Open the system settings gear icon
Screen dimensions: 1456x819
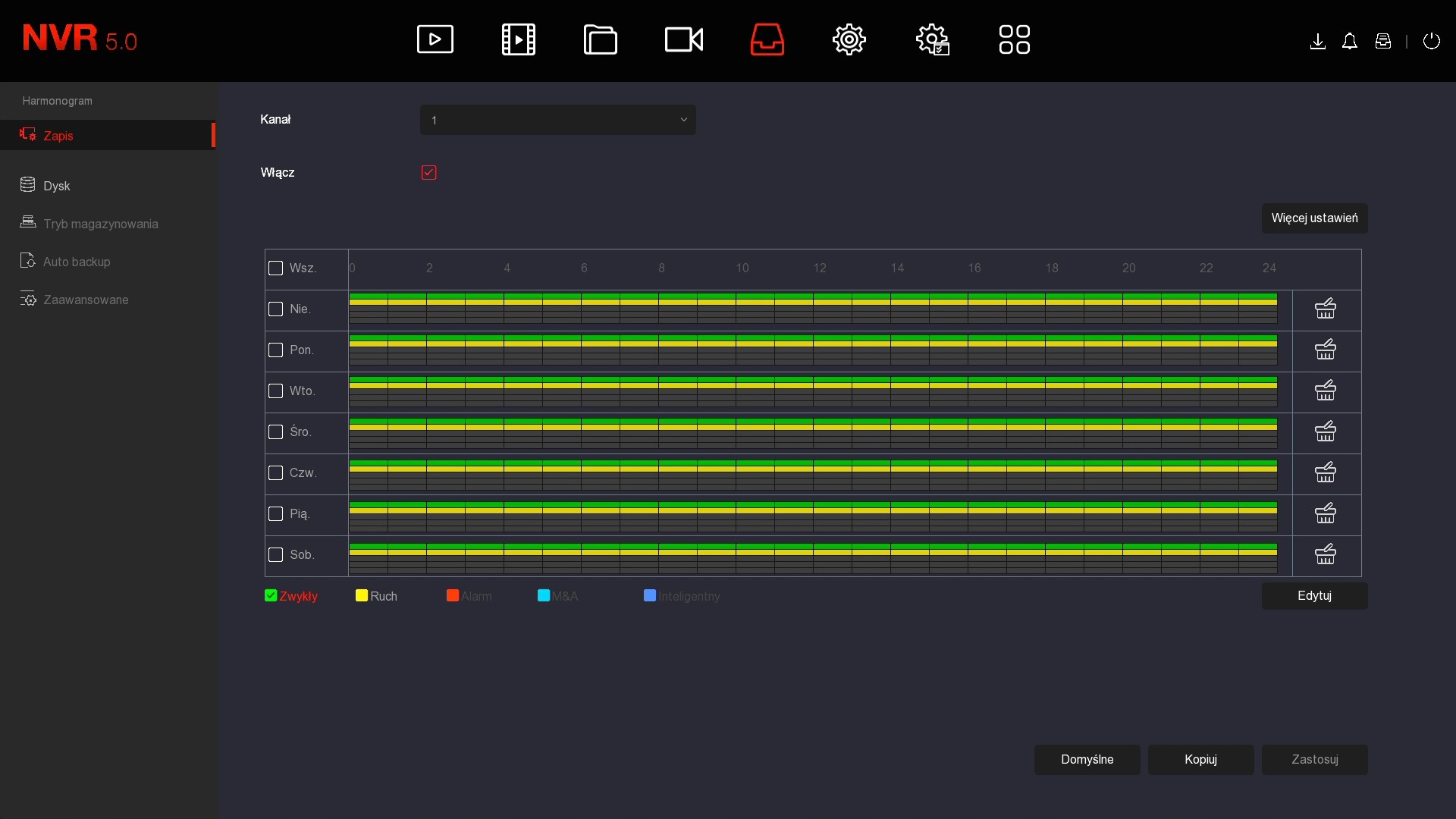click(849, 39)
